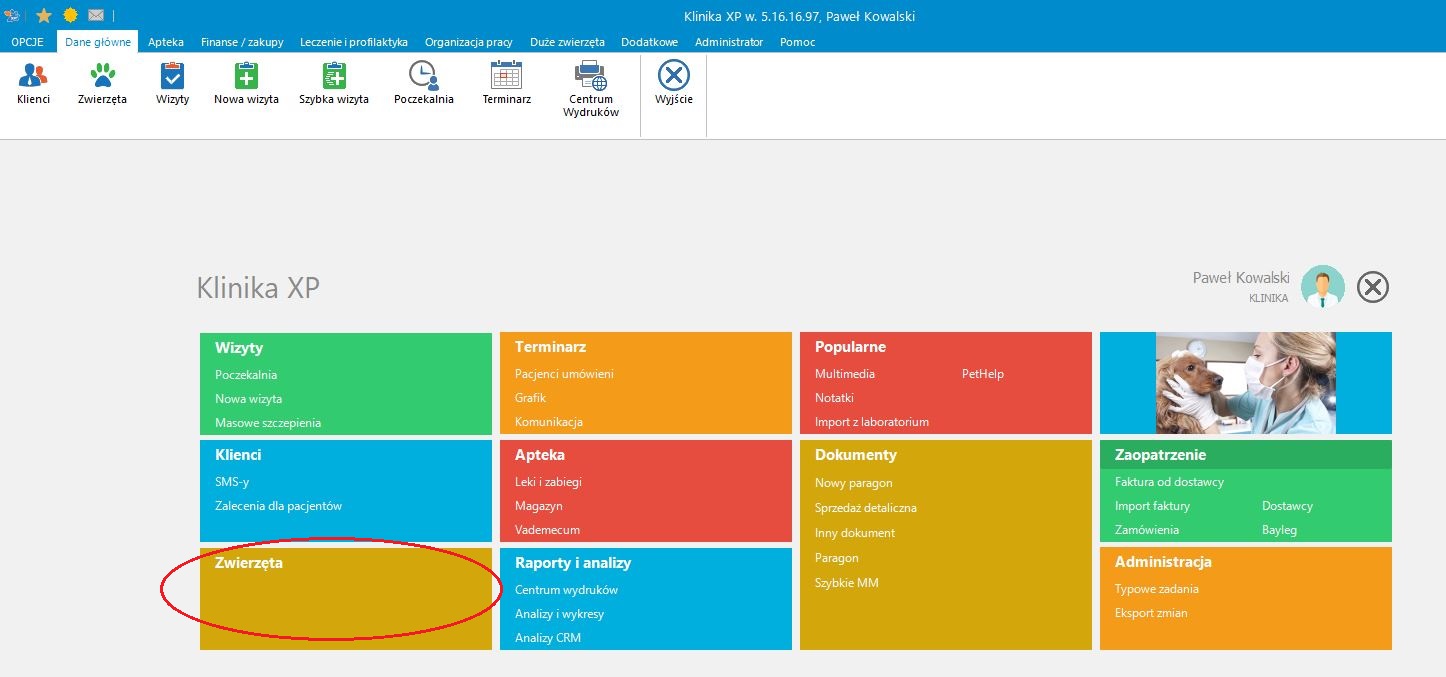Open the SMS-y link

click(232, 482)
